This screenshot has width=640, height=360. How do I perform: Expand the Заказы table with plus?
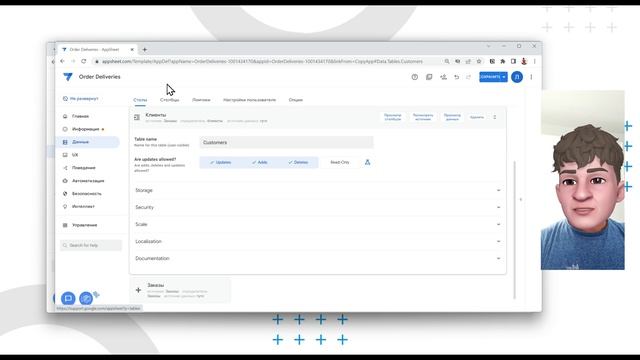coord(138,290)
